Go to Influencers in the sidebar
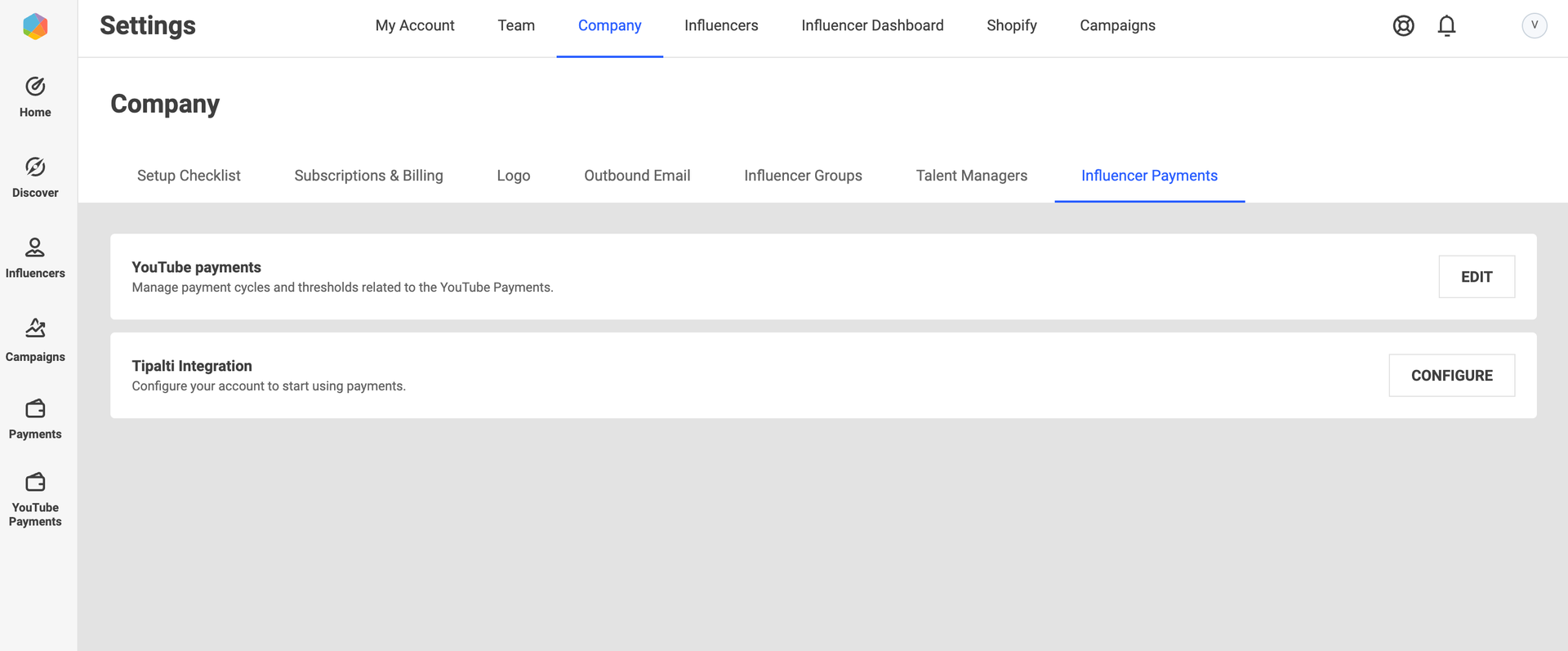Viewport: 1568px width, 651px height. pos(35,258)
